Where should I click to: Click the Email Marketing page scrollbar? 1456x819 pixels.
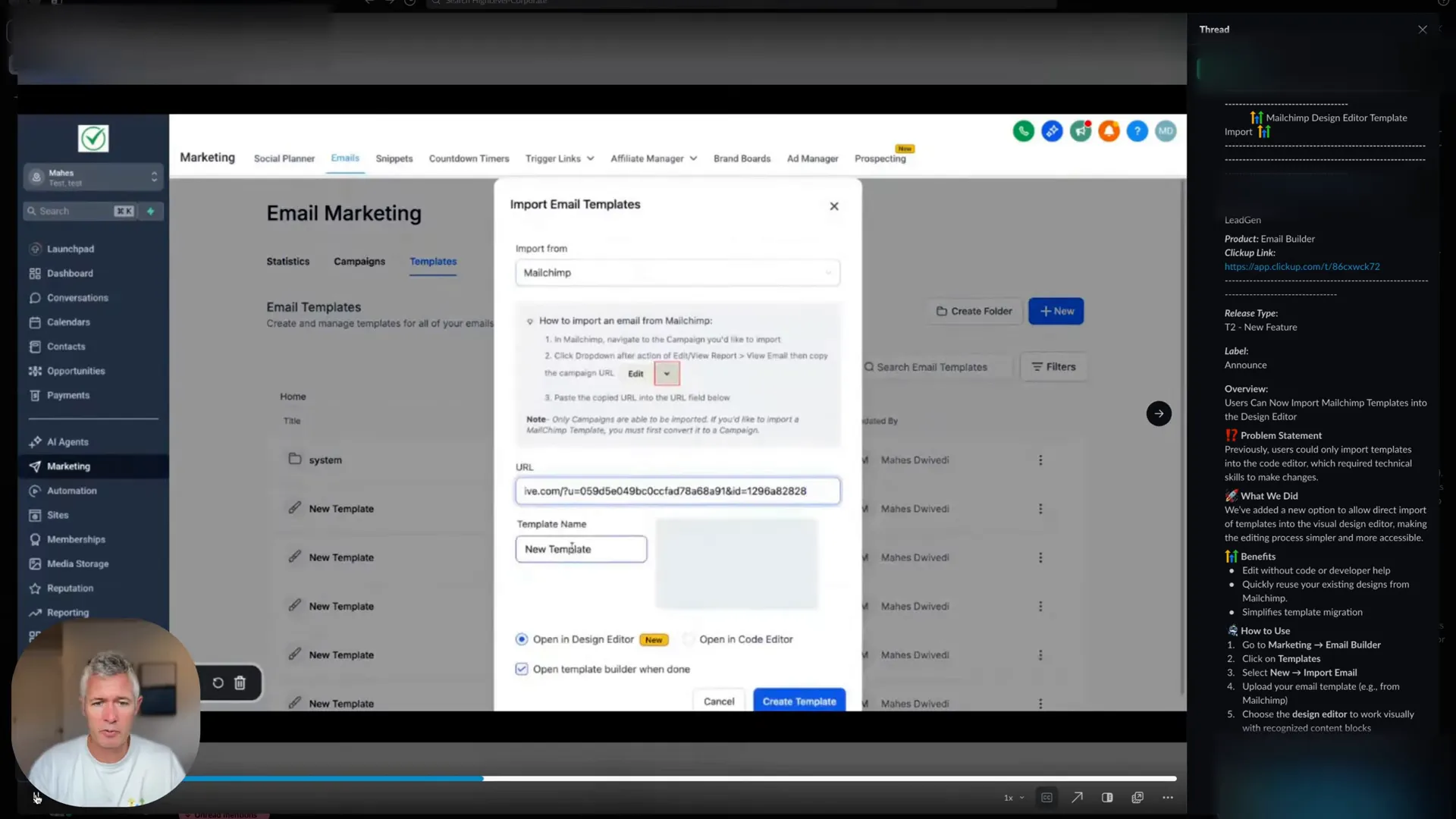pyautogui.click(x=1182, y=436)
